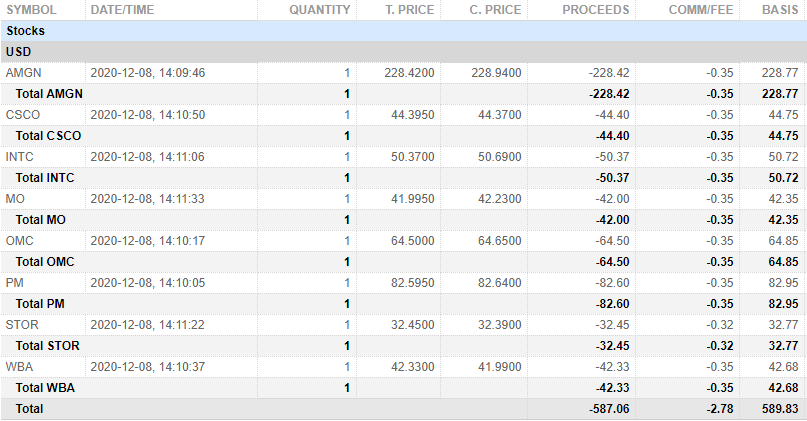This screenshot has width=807, height=421.
Task: Click the T. Price value 64.5000
Action: (412, 241)
